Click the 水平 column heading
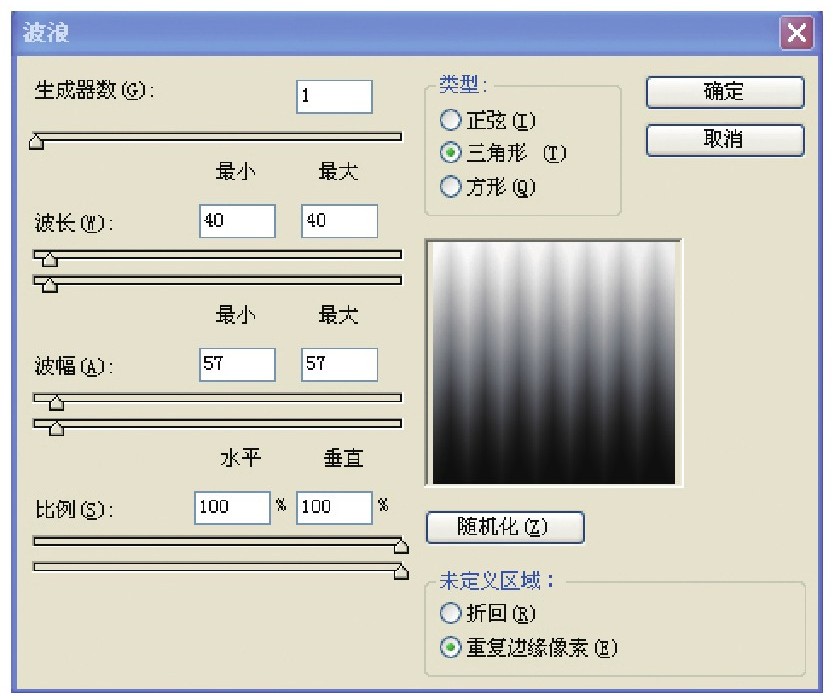Screen dimensions: 833x700 click(x=241, y=458)
